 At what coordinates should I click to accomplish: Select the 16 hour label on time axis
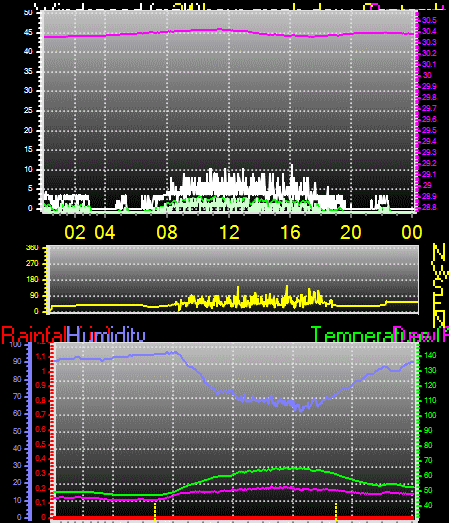click(290, 232)
